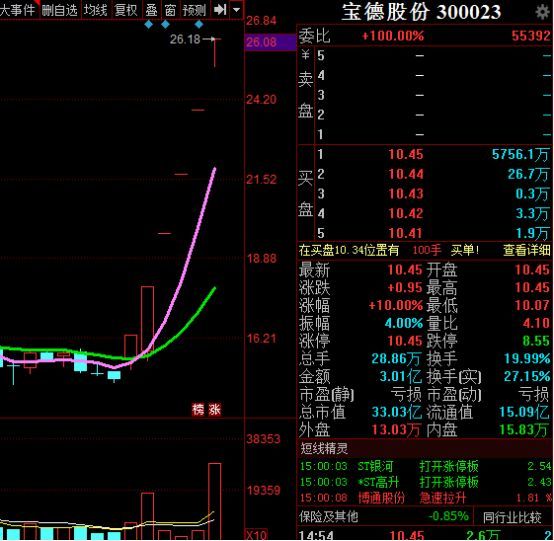Viewport: 554px width, 541px height.
Task: Click the first blue diamond event marker
Action: coord(149,24)
